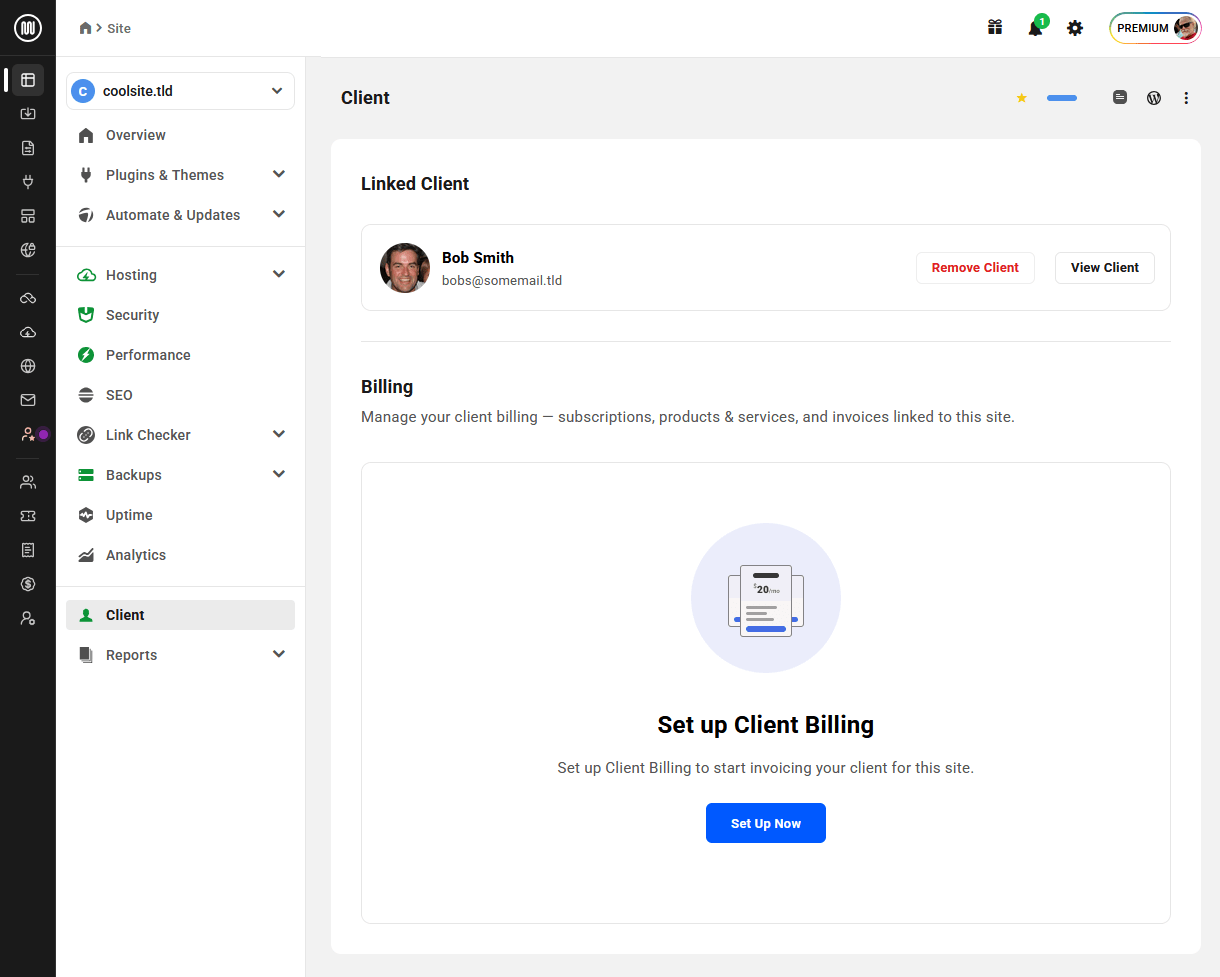
Task: Expand the Plugins & Themes chevron
Action: tap(279, 174)
